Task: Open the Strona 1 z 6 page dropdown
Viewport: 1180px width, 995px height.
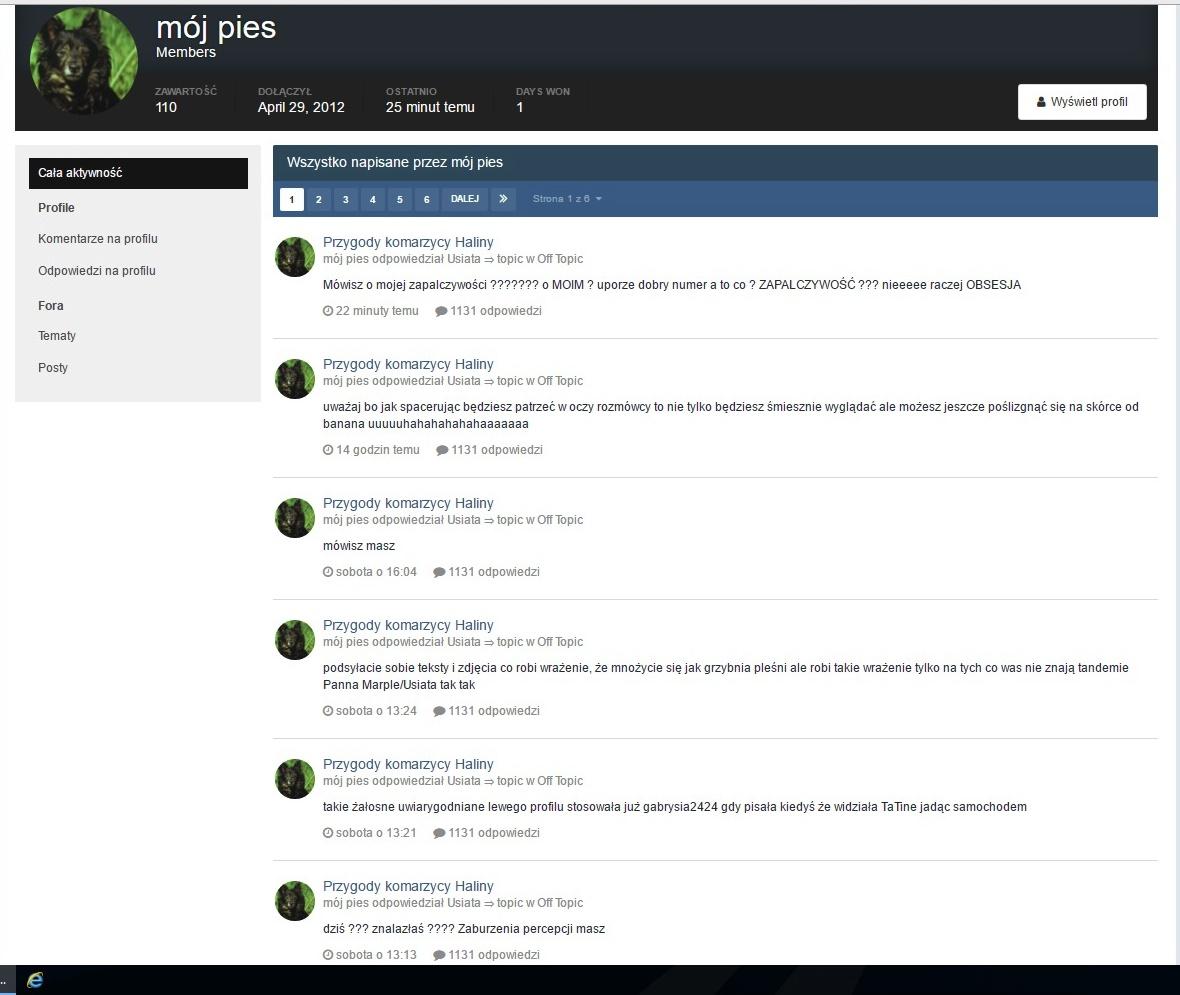Action: click(x=567, y=199)
